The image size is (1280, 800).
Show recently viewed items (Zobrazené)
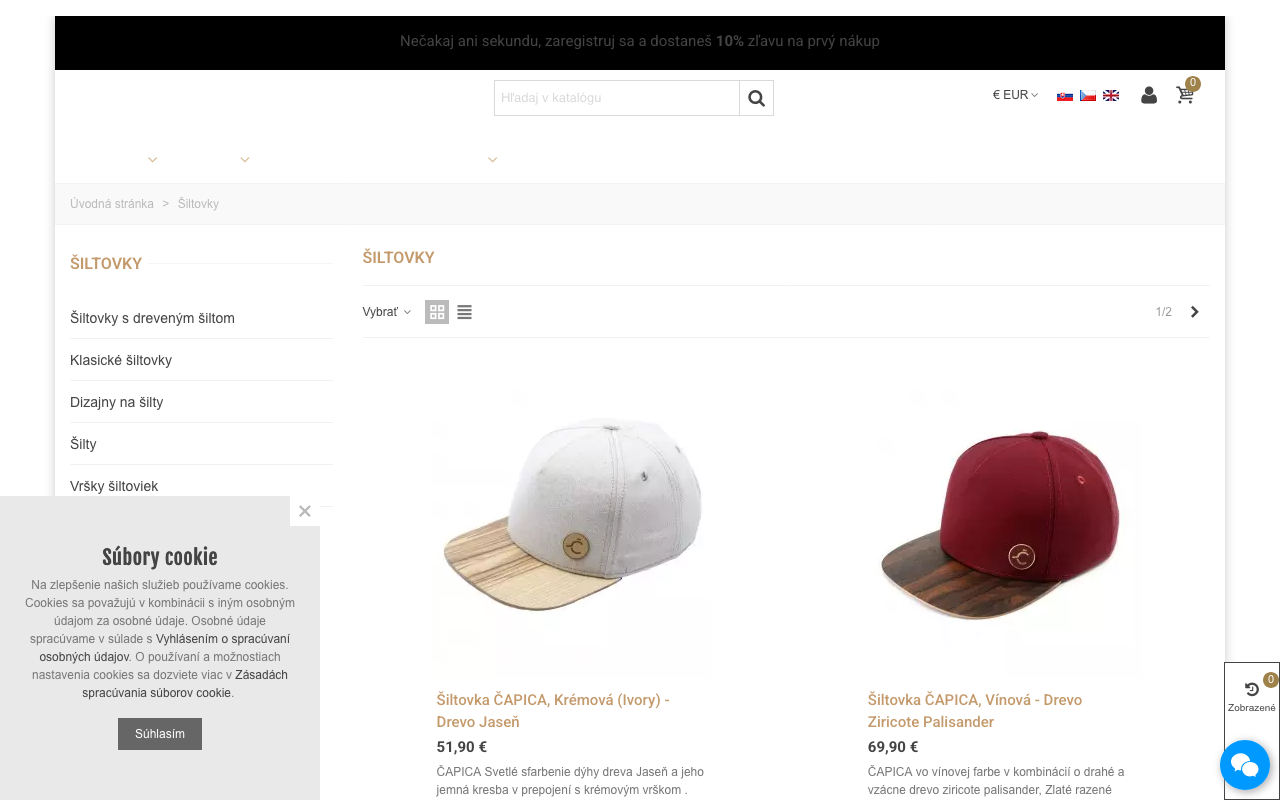click(1251, 696)
